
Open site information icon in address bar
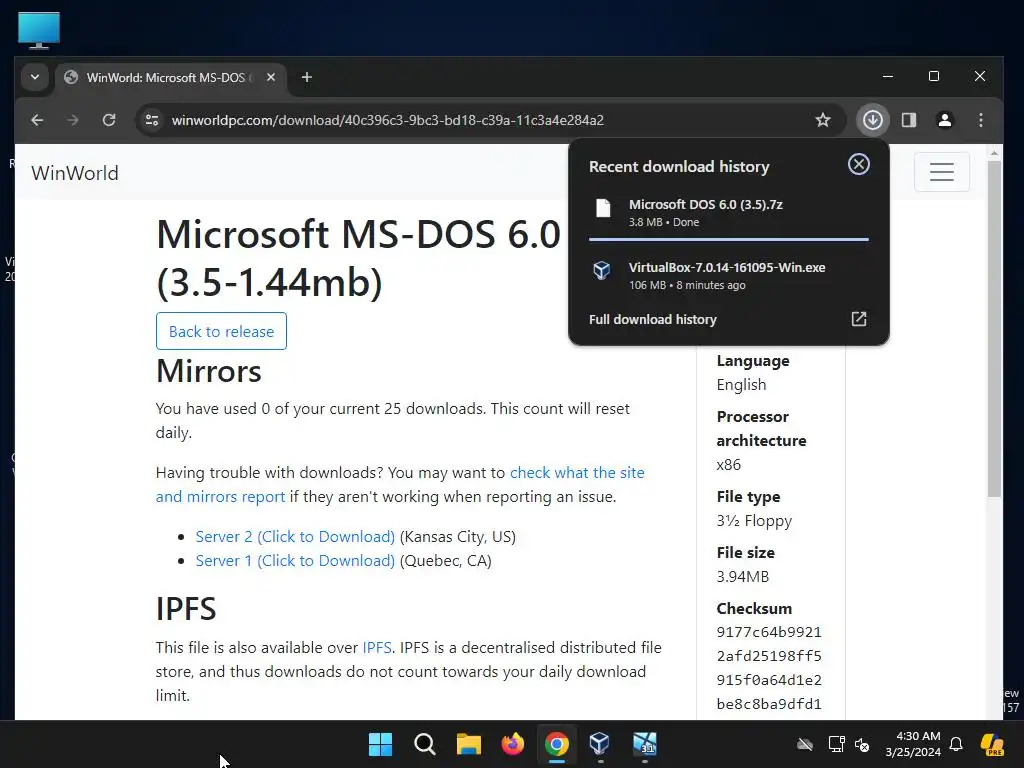click(x=152, y=120)
